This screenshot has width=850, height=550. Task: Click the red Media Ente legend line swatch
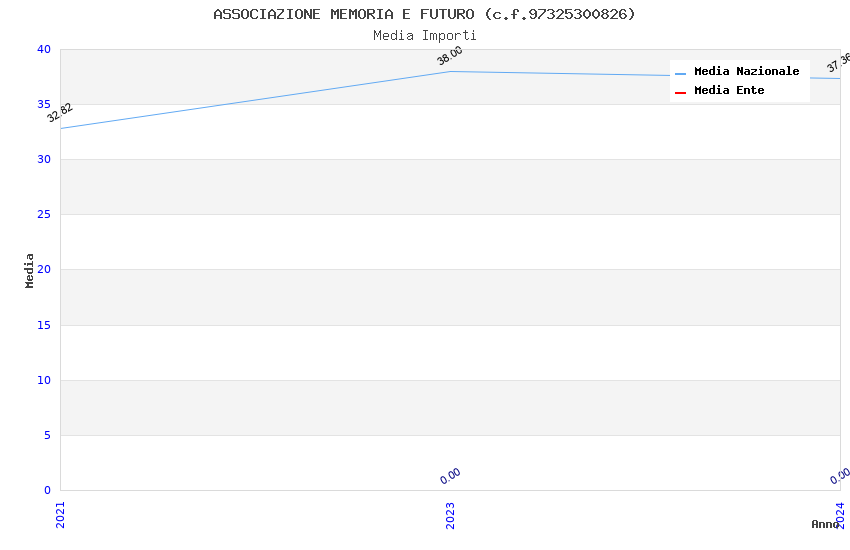coord(681,92)
